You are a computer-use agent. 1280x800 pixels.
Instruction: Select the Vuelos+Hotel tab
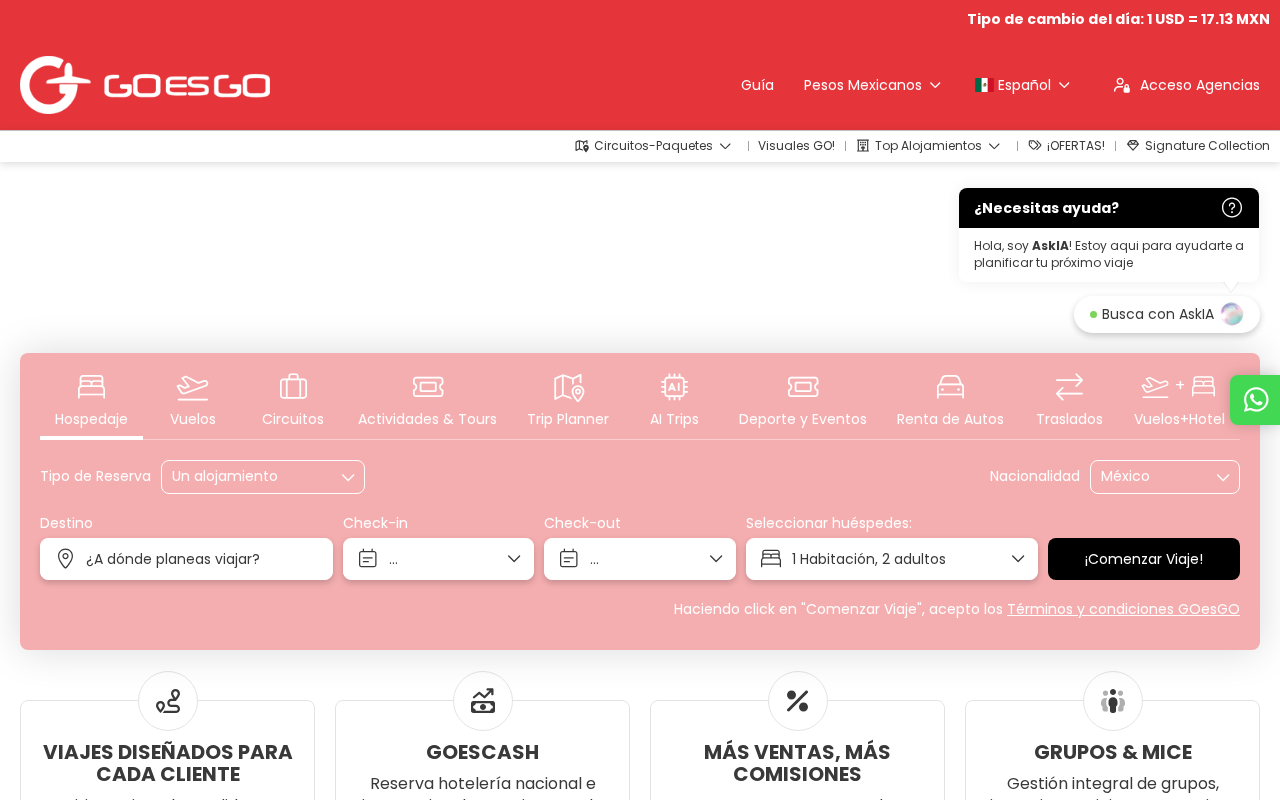(x=1179, y=401)
